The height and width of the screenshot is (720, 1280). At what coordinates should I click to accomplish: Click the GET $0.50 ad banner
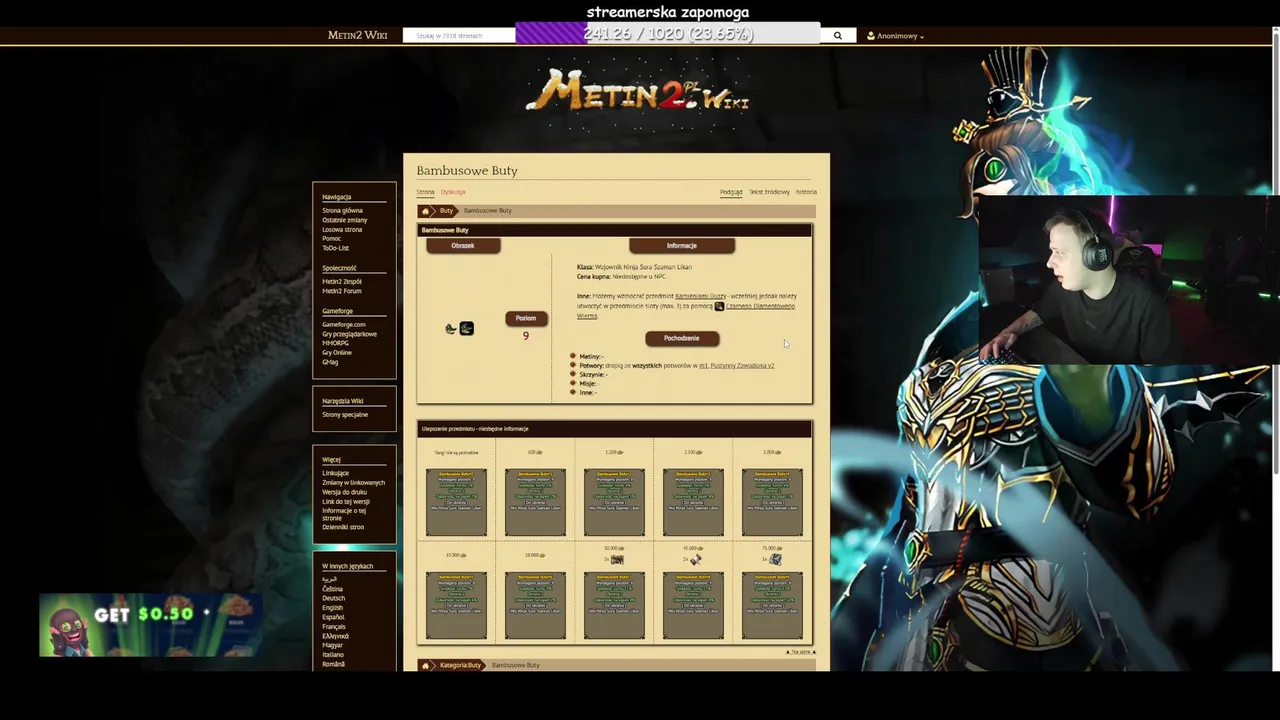(151, 626)
